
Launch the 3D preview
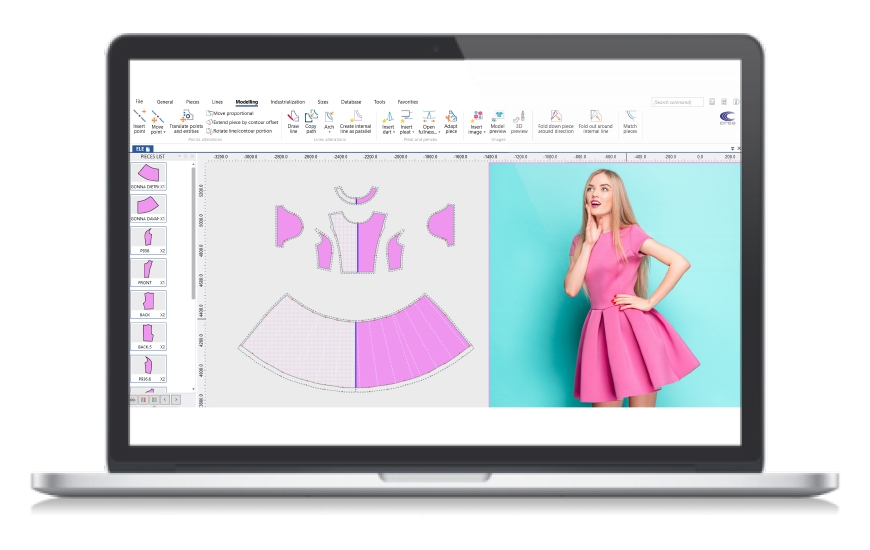coord(518,118)
